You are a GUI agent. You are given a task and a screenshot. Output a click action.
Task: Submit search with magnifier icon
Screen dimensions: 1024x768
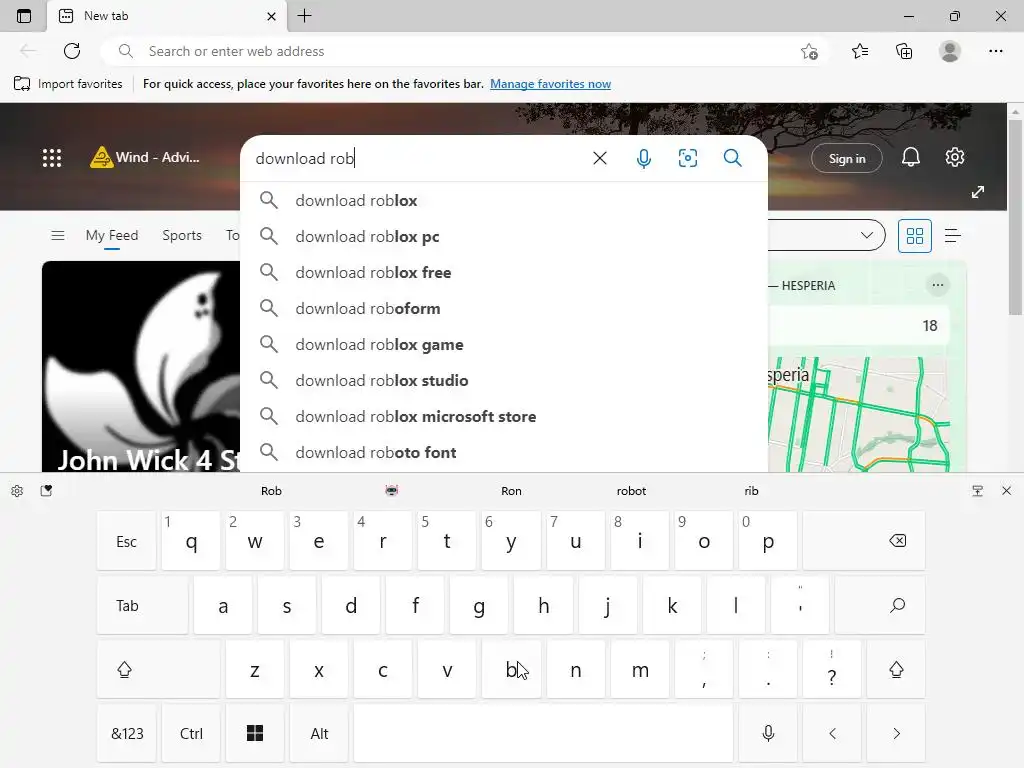pos(733,158)
